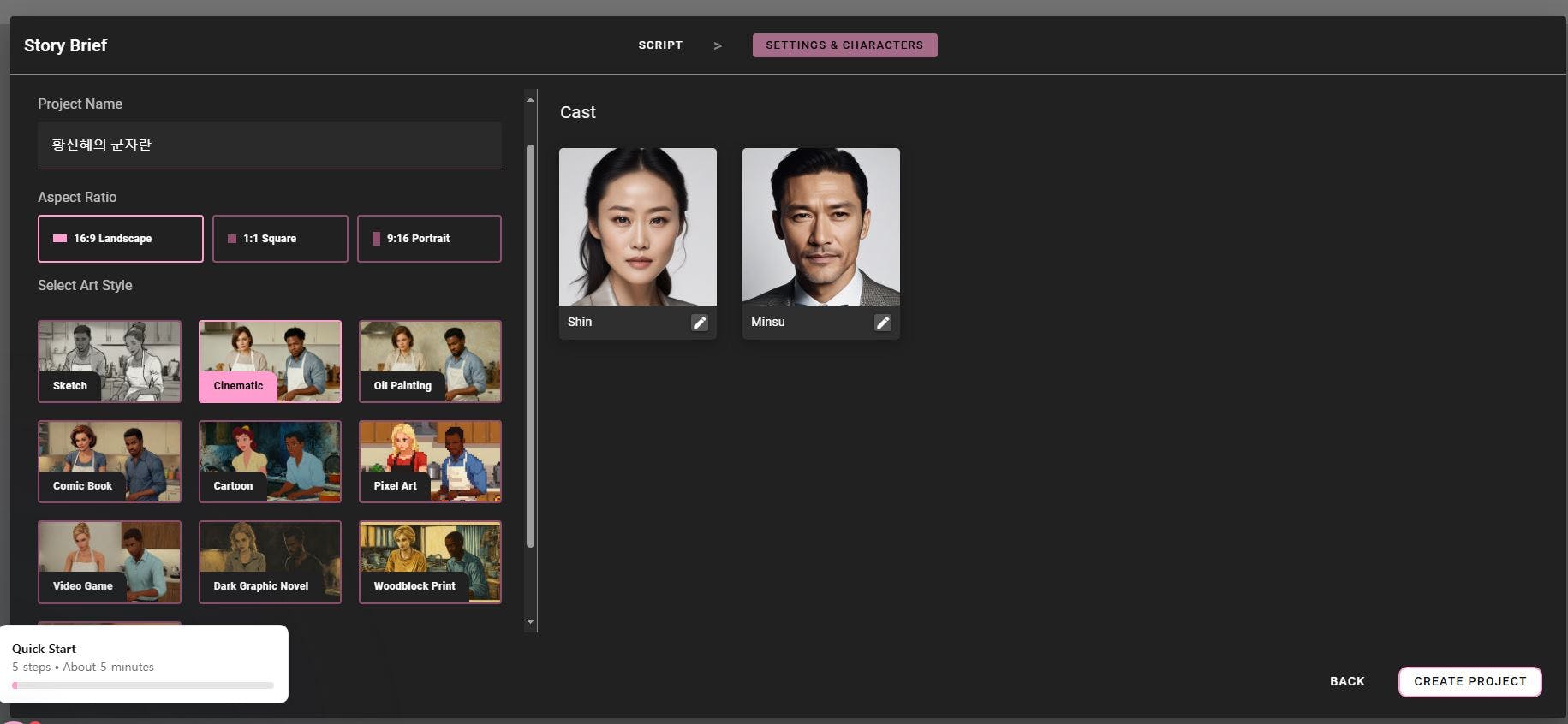Choose the Oil Painting art style
The width and height of the screenshot is (1568, 724).
click(x=430, y=361)
